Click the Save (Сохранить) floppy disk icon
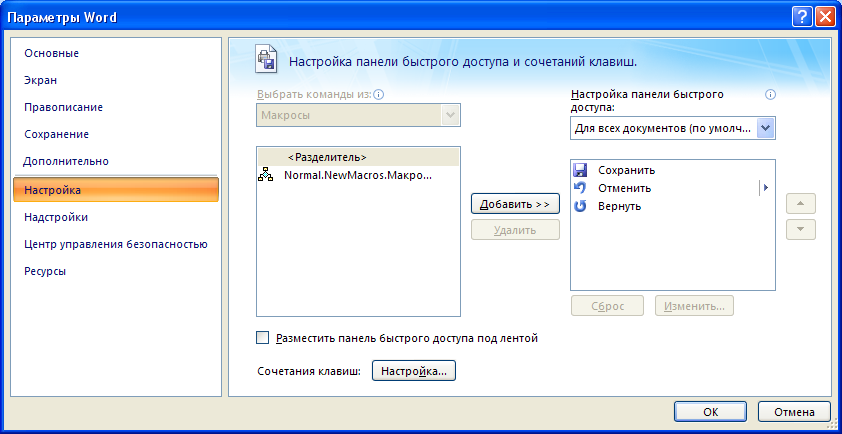The width and height of the screenshot is (842, 434). coord(580,170)
